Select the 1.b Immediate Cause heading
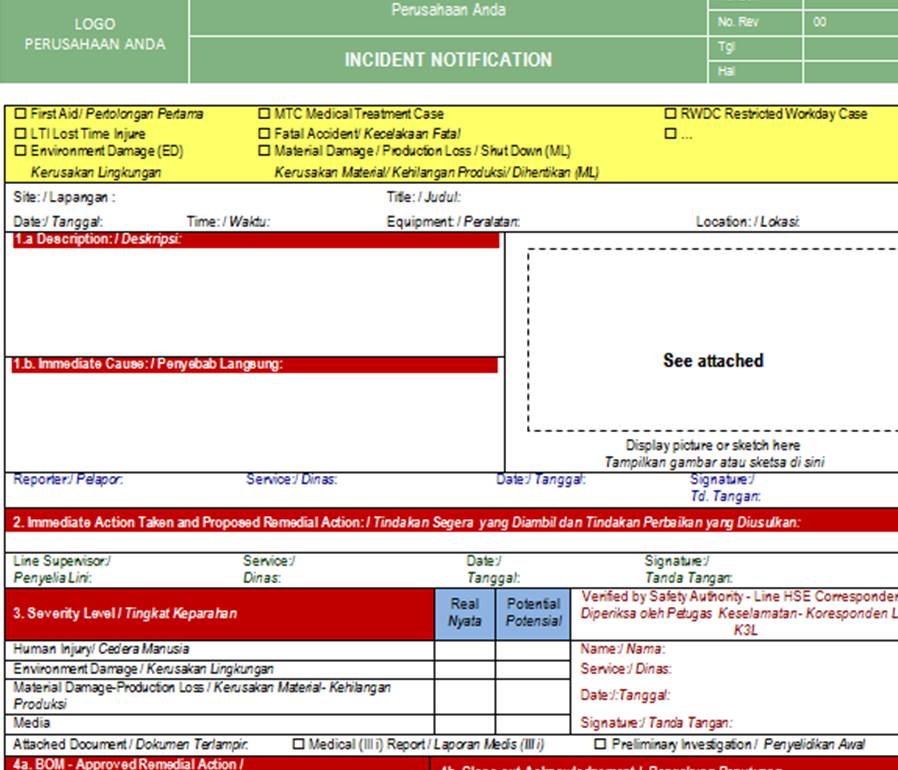This screenshot has height=770, width=898. (255, 365)
